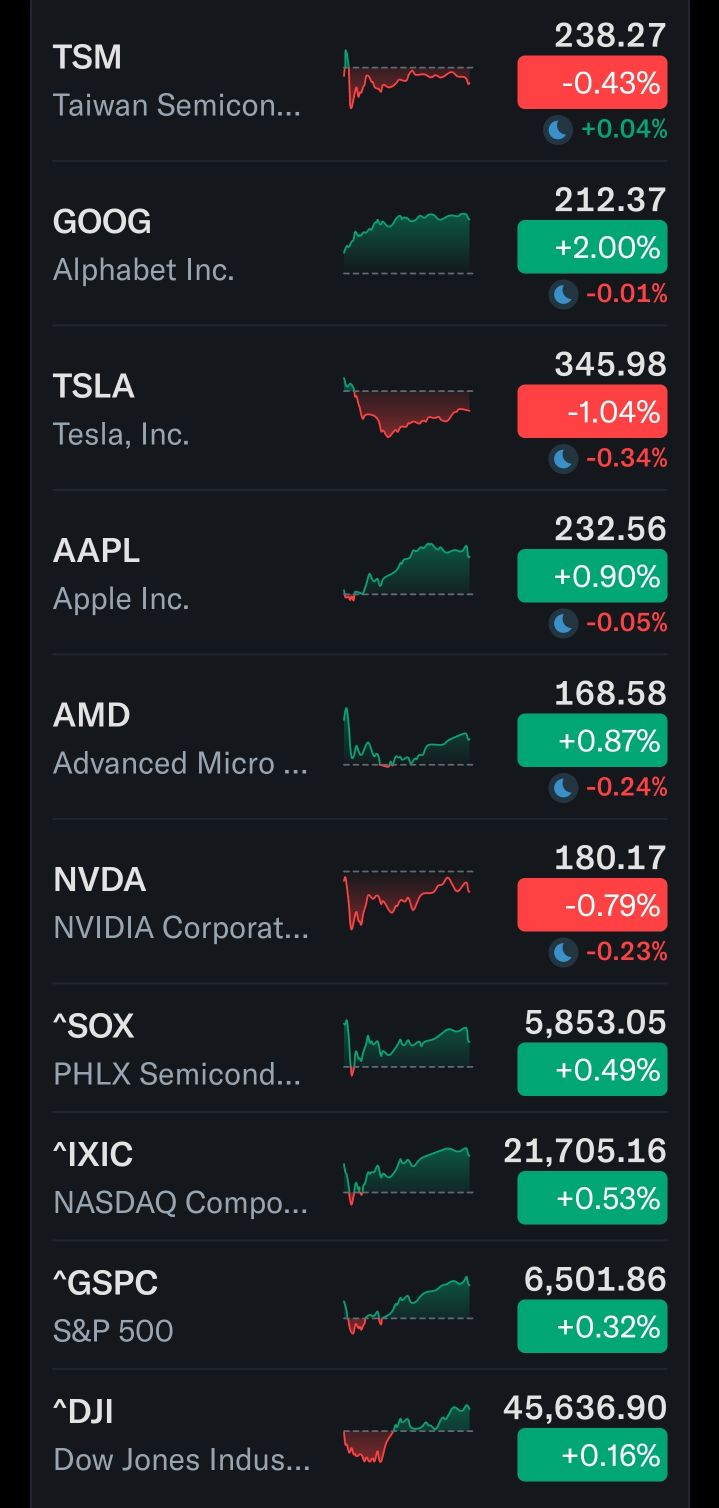
Task: Select the ^DJI price 45,636.90
Action: pos(585,1408)
